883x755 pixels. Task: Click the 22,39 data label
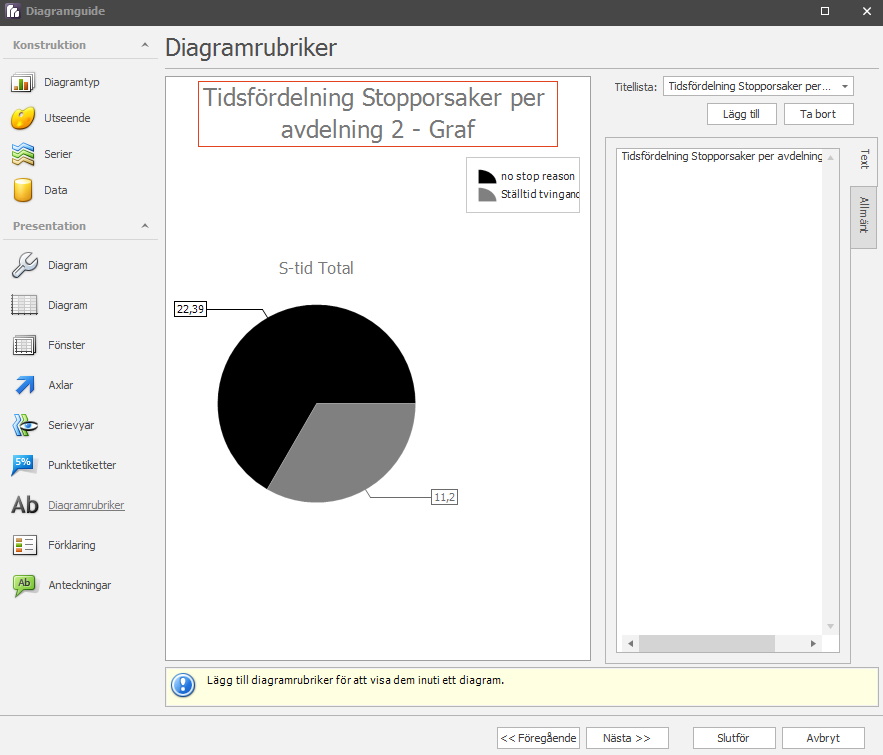tap(190, 309)
